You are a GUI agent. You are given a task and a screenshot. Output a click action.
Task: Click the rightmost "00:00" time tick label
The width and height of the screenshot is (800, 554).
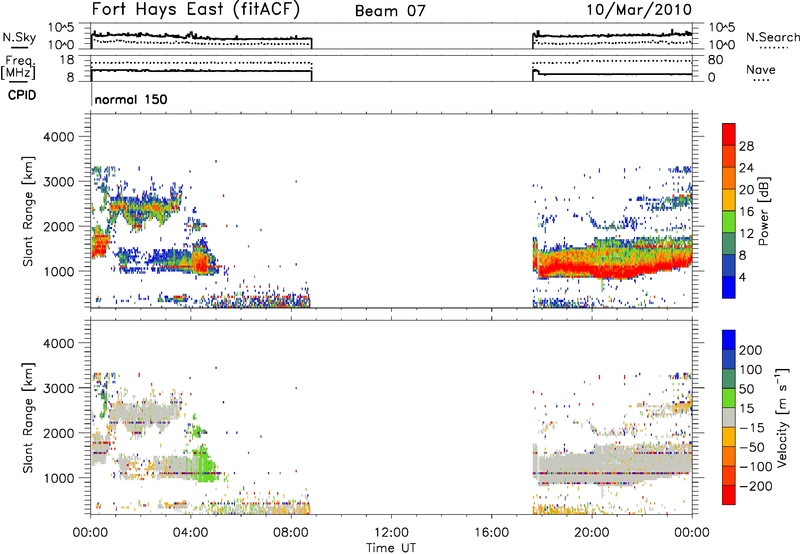click(x=692, y=533)
